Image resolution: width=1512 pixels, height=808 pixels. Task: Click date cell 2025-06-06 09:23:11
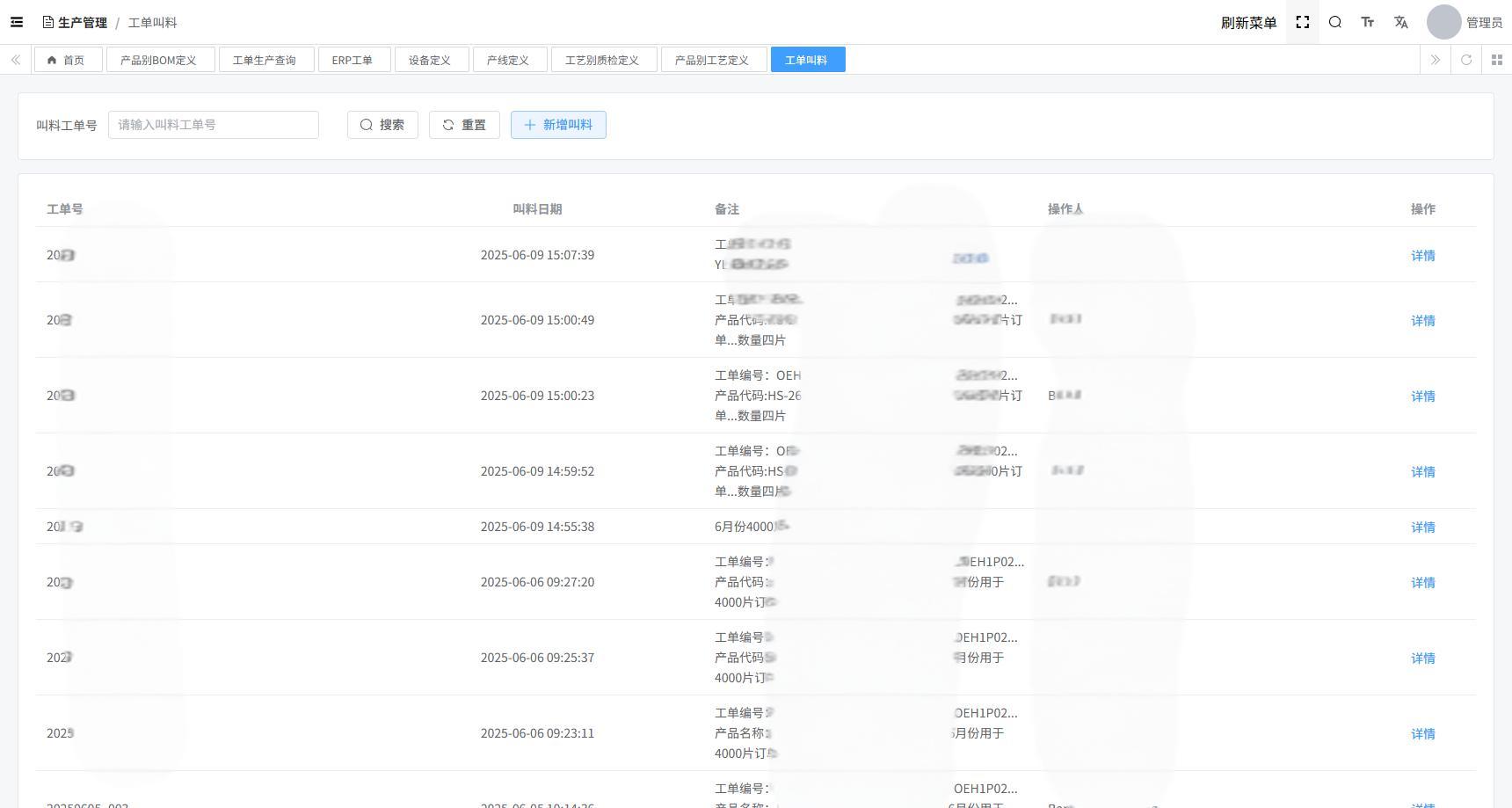tap(537, 733)
